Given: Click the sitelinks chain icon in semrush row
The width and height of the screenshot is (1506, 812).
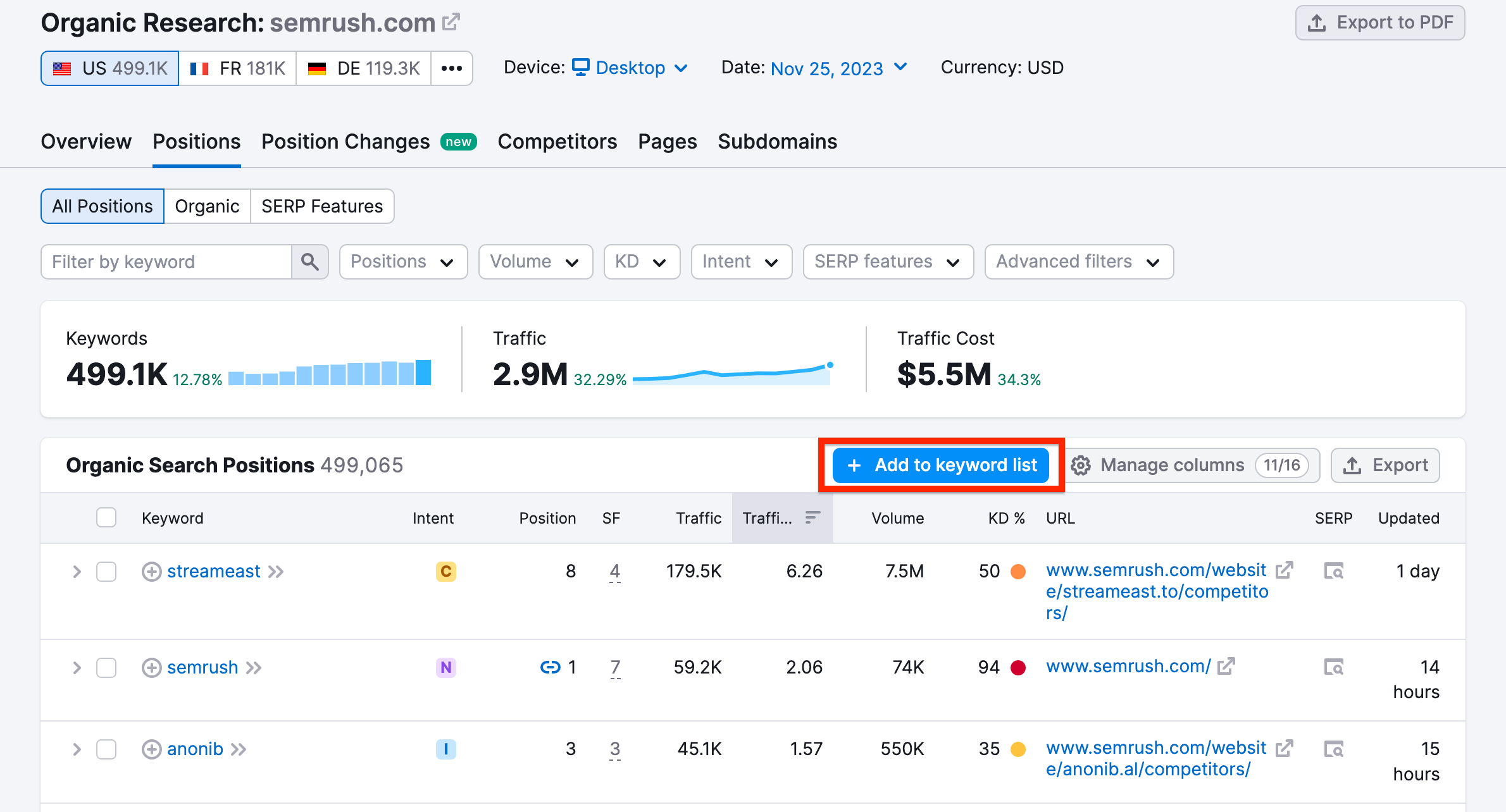Looking at the screenshot, I should point(550,667).
